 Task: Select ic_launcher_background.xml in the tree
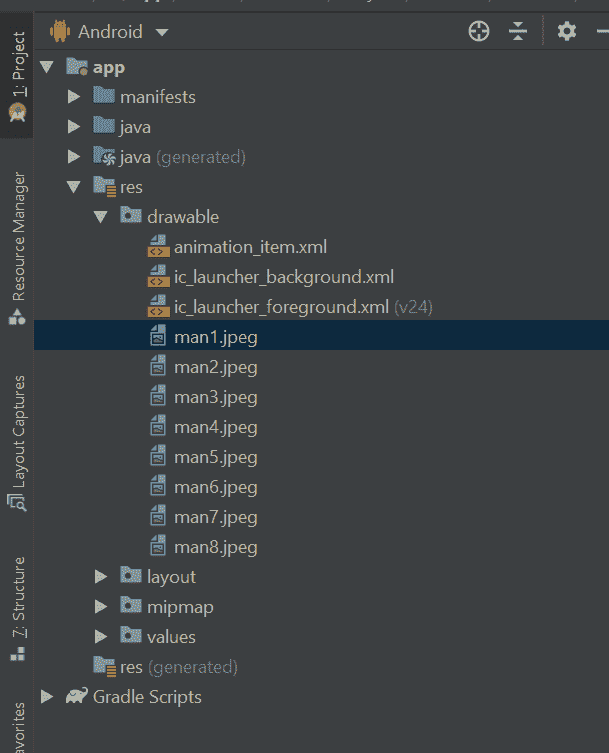[283, 277]
